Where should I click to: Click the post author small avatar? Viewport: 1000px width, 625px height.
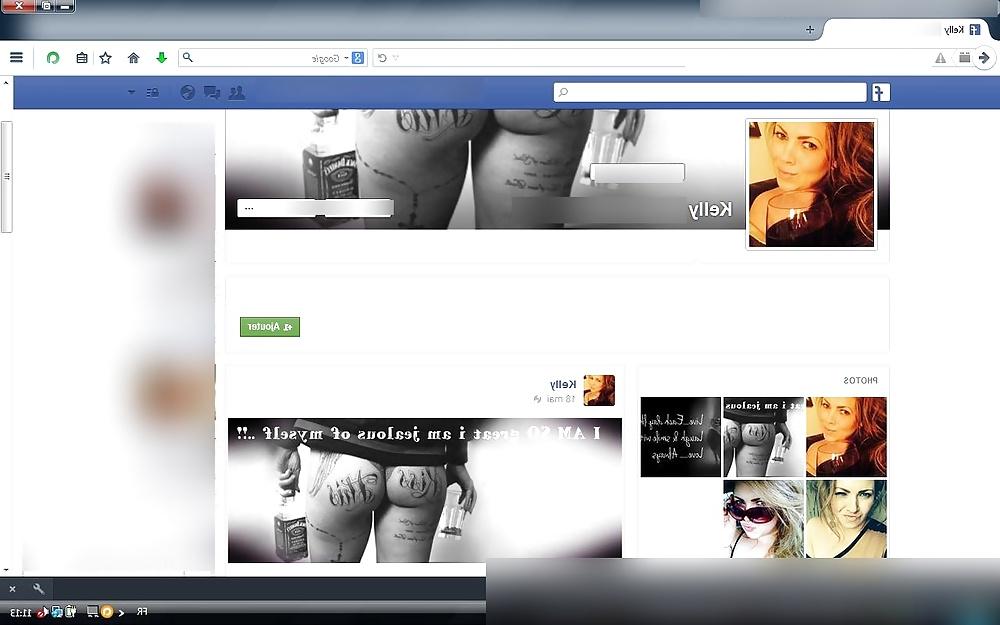599,390
